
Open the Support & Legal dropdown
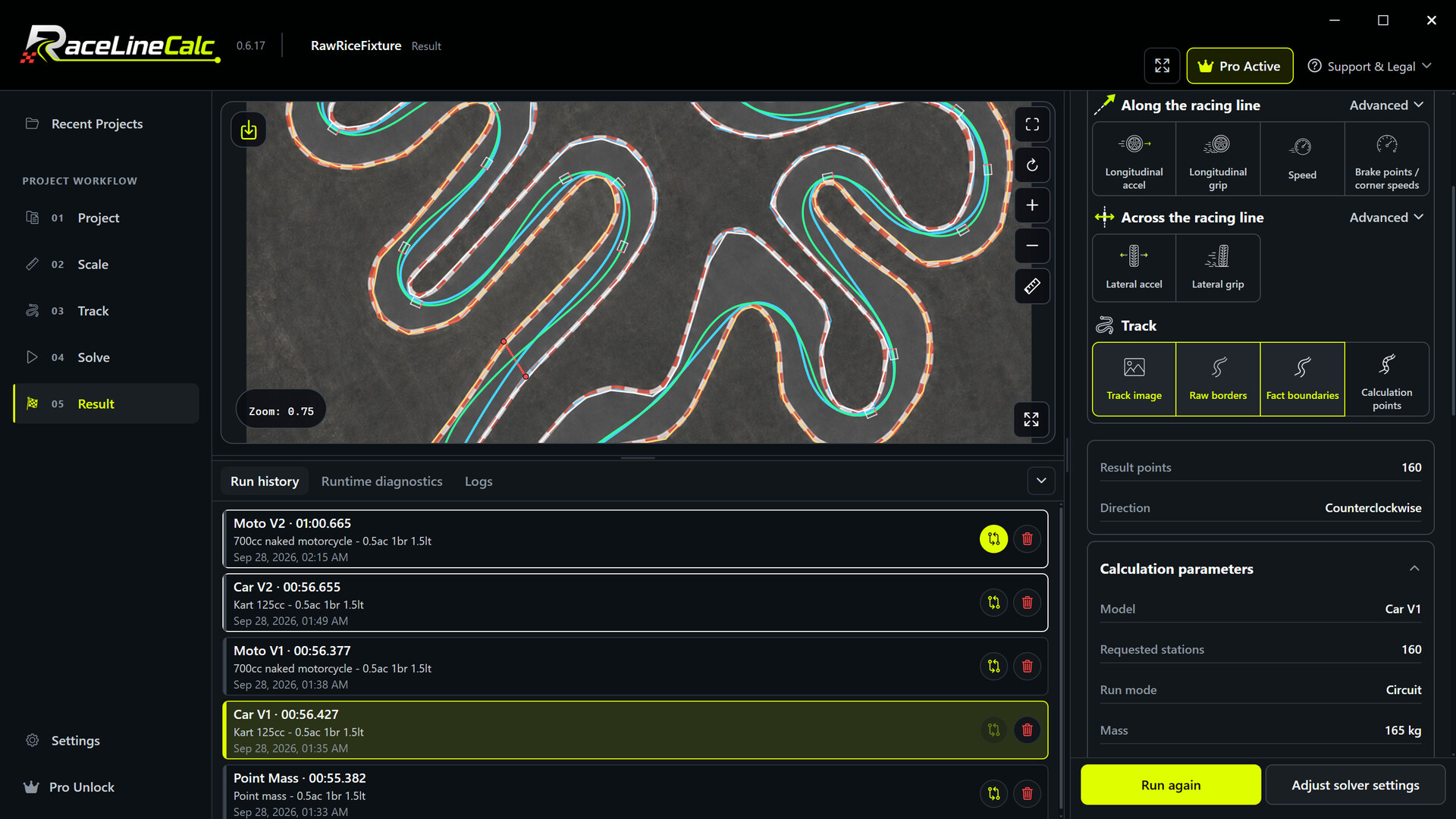1370,66
